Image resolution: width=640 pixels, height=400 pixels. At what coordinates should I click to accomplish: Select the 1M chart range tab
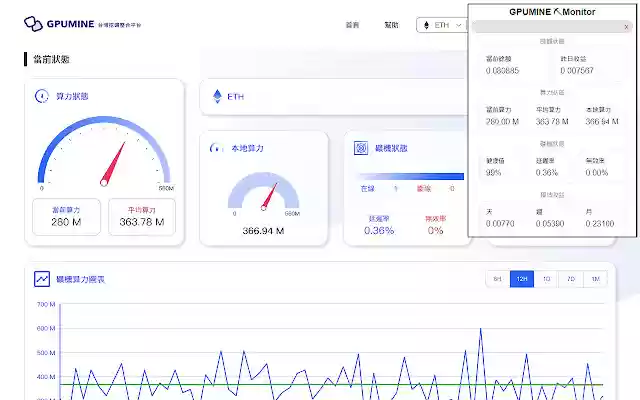click(595, 279)
